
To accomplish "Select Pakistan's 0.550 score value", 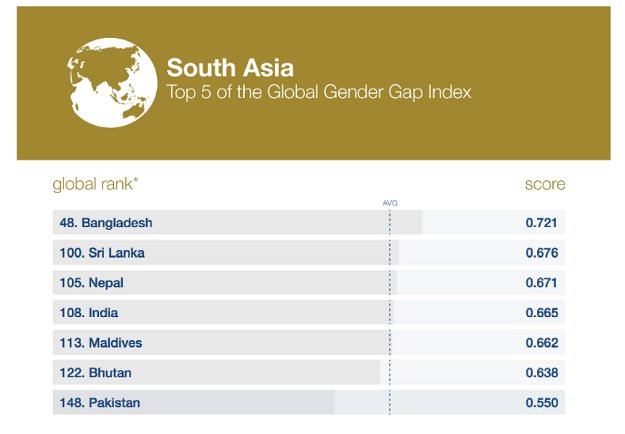I will tap(542, 403).
